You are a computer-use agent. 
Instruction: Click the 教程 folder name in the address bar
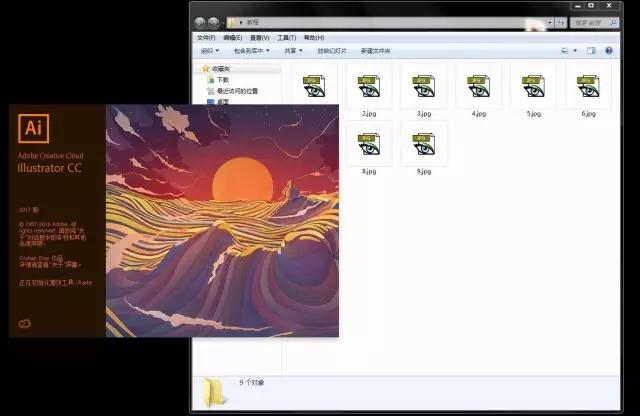(253, 22)
